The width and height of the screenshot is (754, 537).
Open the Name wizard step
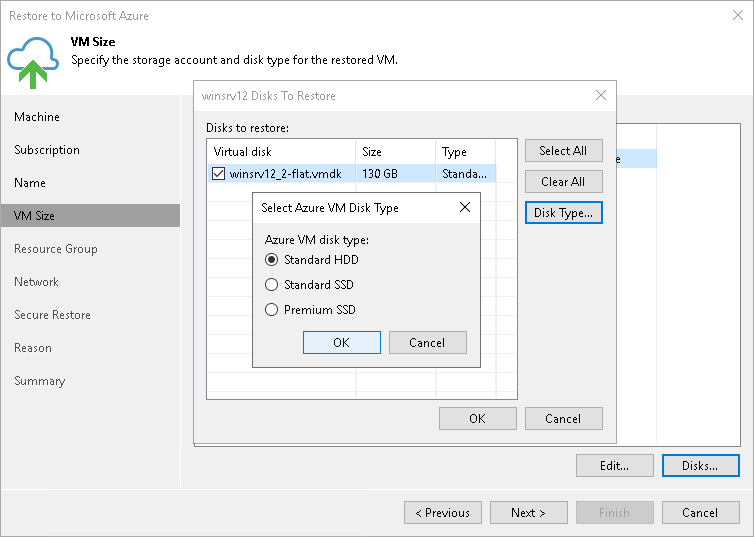pos(30,183)
